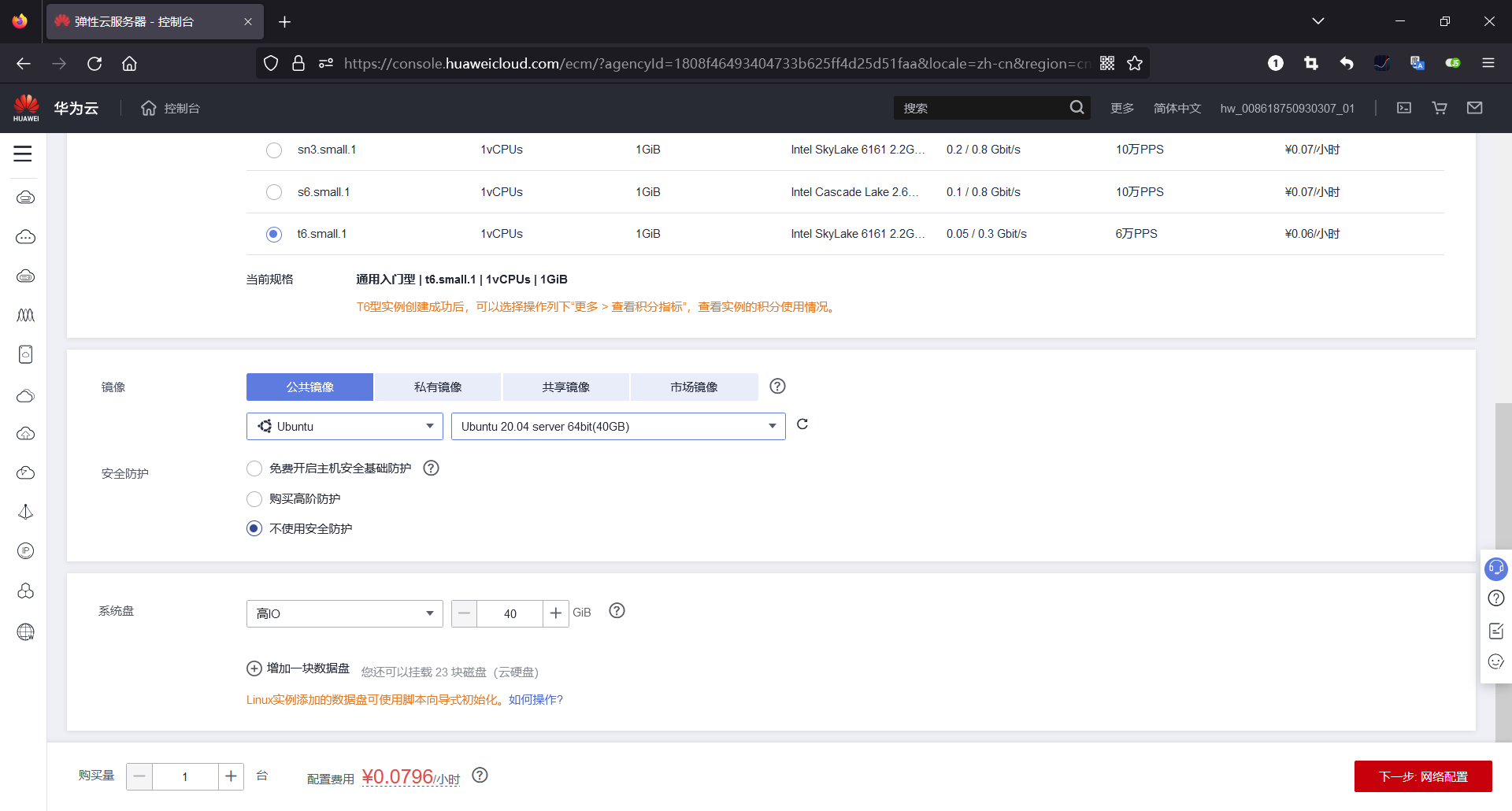
Task: Select 不使用安全防护 option
Action: pos(254,528)
